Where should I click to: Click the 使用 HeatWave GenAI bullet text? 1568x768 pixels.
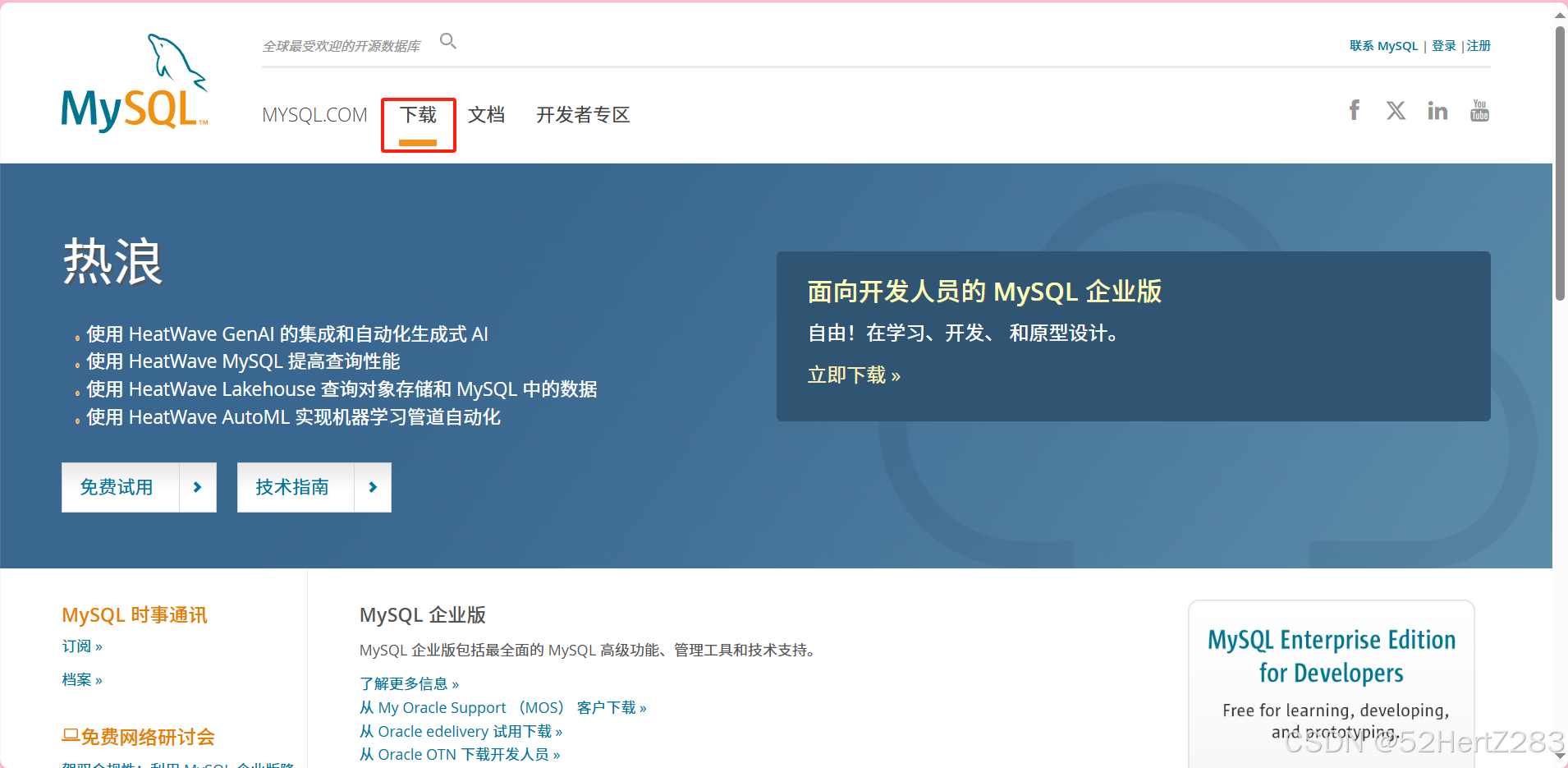tap(287, 334)
